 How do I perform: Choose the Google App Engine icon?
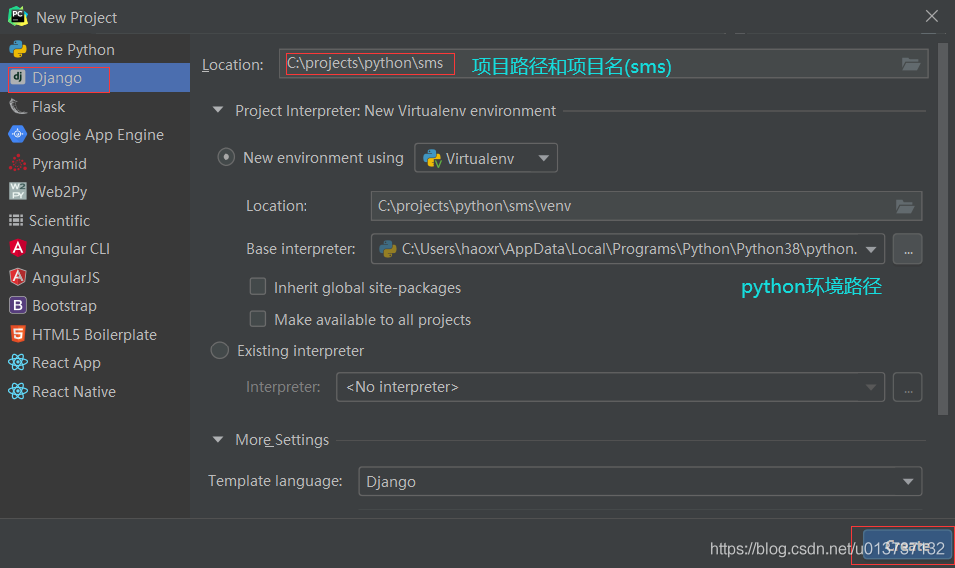tap(17, 134)
